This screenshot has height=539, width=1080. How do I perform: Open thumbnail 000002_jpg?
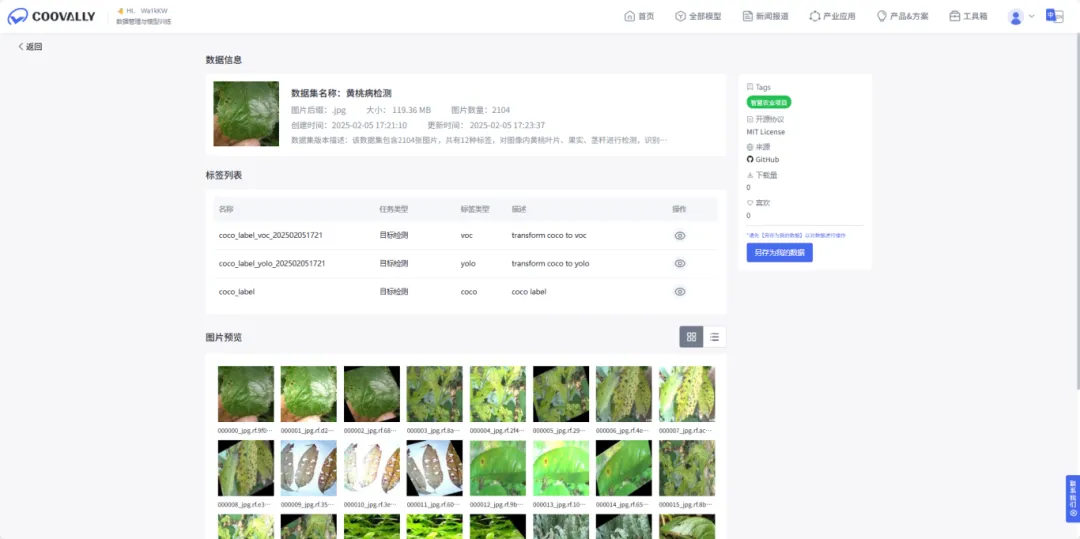click(x=372, y=394)
